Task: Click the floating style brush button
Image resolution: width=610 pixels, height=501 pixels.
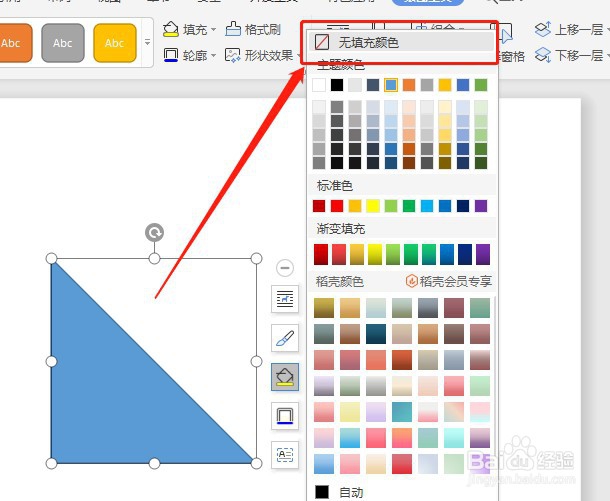Action: click(285, 338)
